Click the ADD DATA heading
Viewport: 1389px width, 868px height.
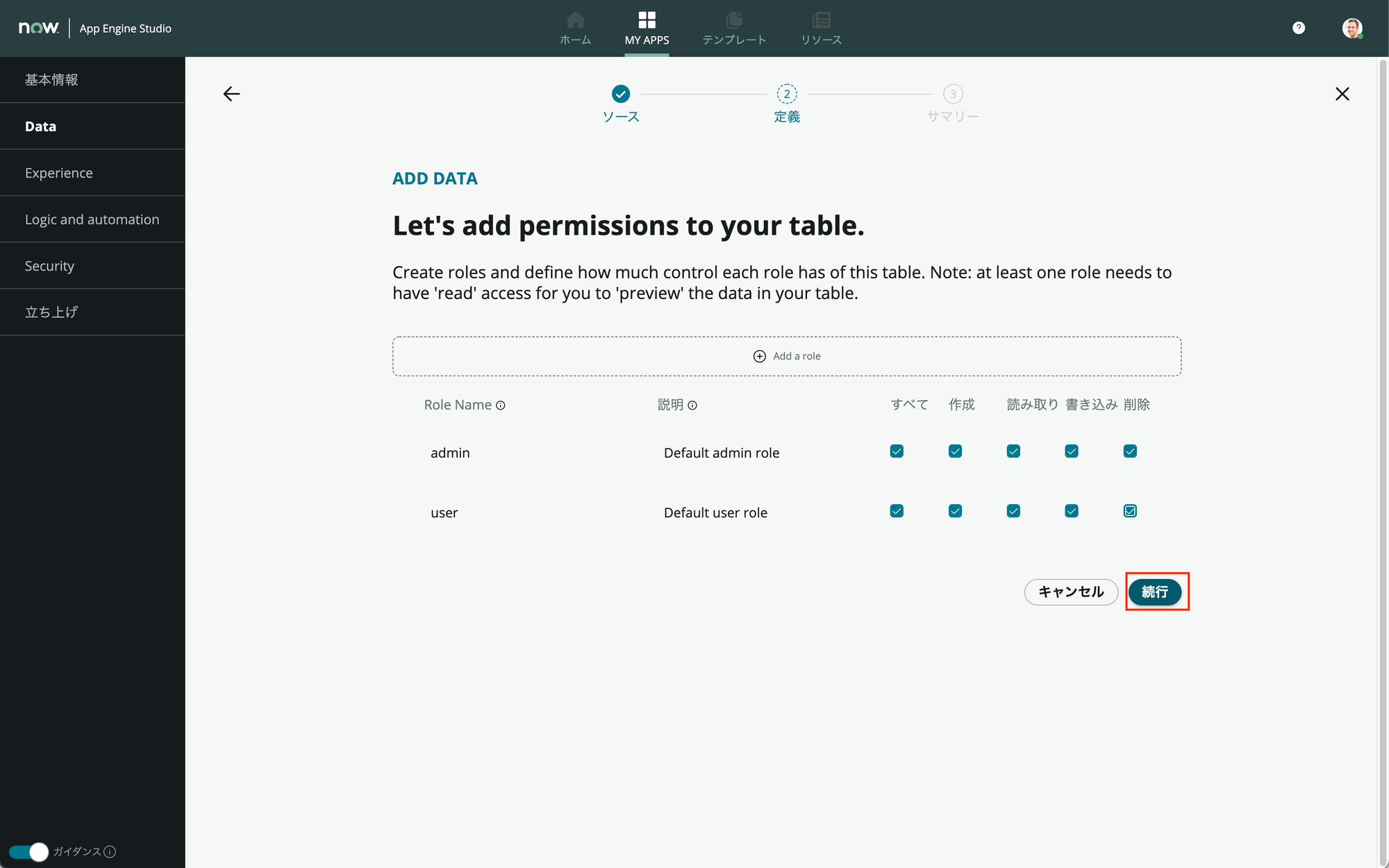coord(435,178)
